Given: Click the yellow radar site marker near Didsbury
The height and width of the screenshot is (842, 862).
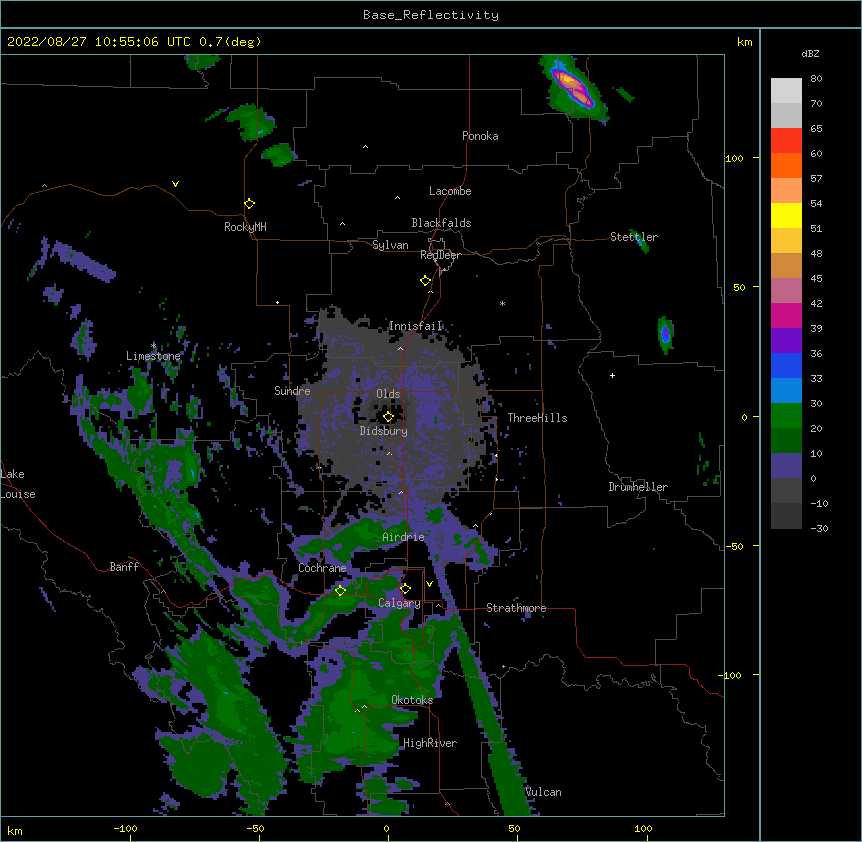Looking at the screenshot, I should pyautogui.click(x=388, y=417).
